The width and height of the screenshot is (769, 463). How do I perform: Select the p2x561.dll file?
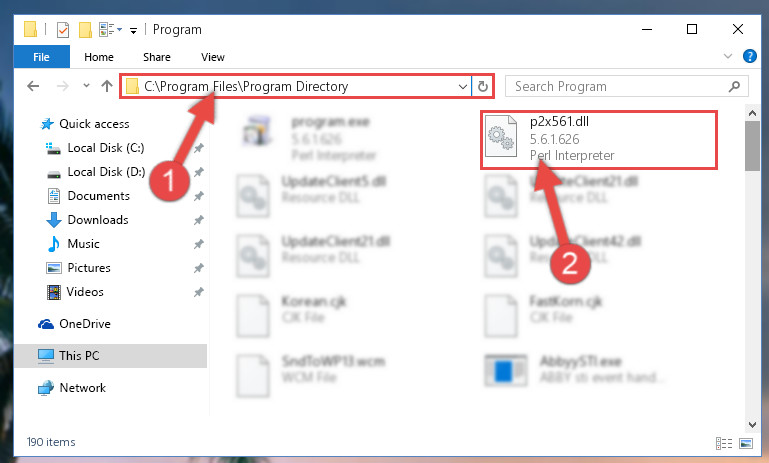598,140
